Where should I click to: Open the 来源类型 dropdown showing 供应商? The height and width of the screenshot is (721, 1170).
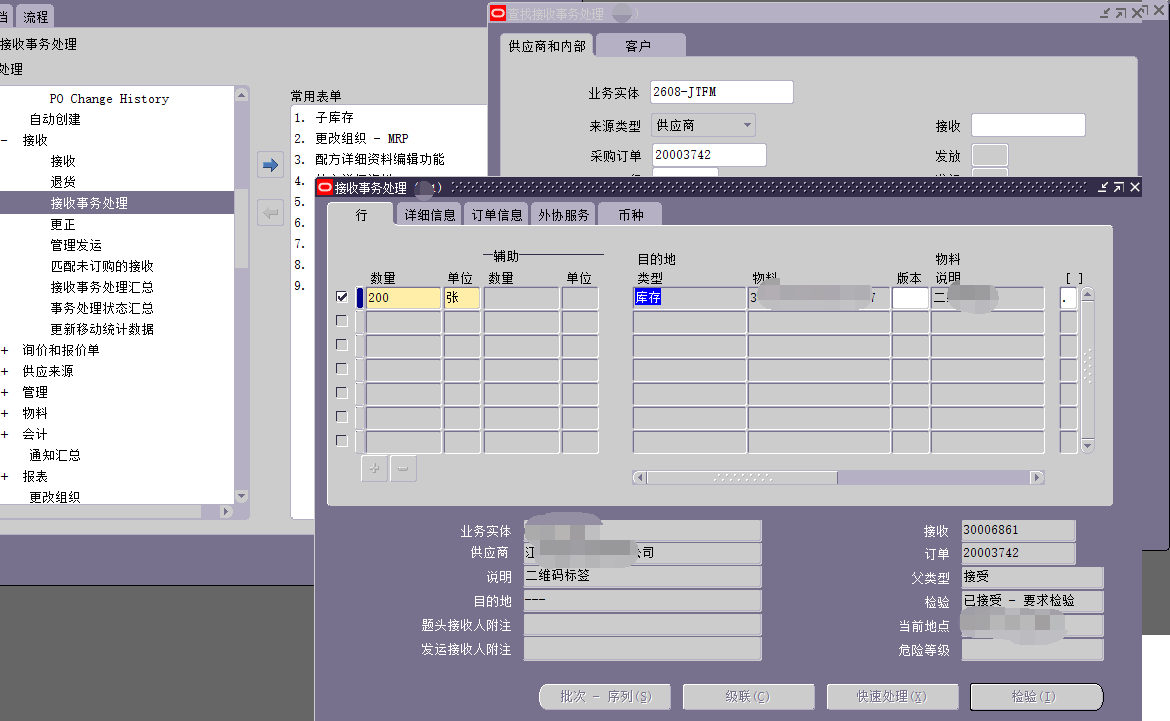pyautogui.click(x=746, y=125)
